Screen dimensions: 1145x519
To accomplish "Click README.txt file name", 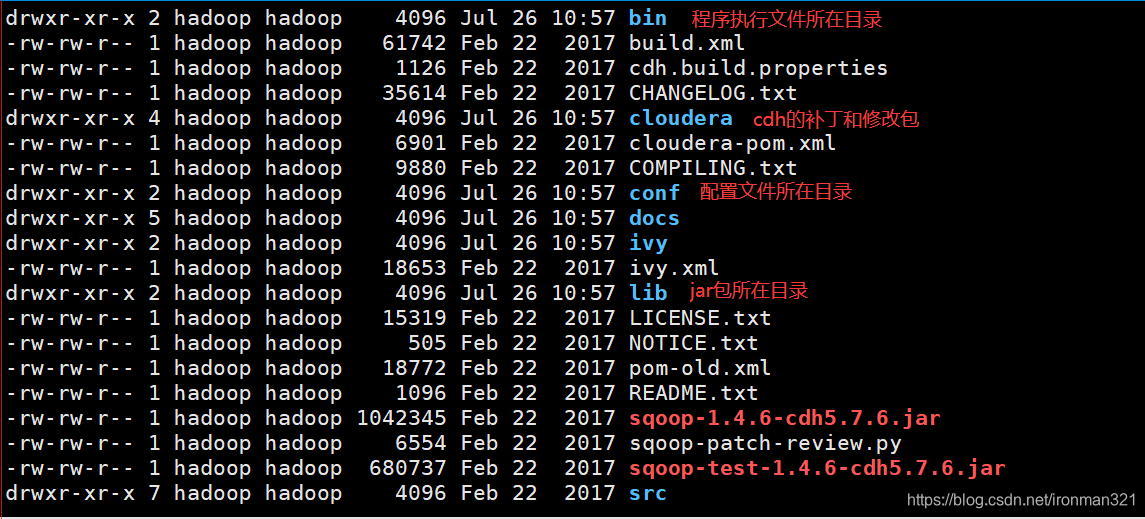I will tap(694, 393).
